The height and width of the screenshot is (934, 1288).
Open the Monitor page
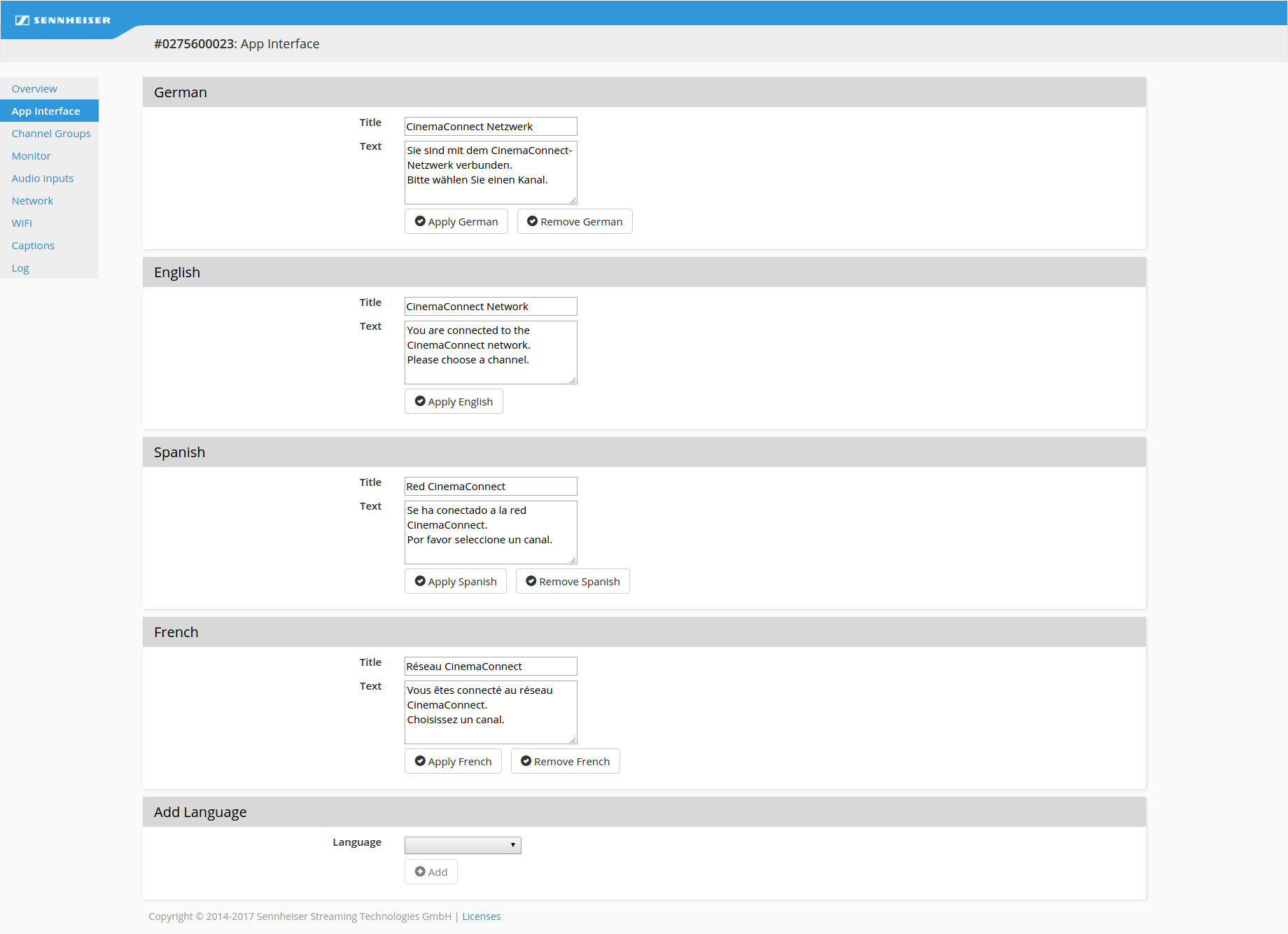point(31,156)
